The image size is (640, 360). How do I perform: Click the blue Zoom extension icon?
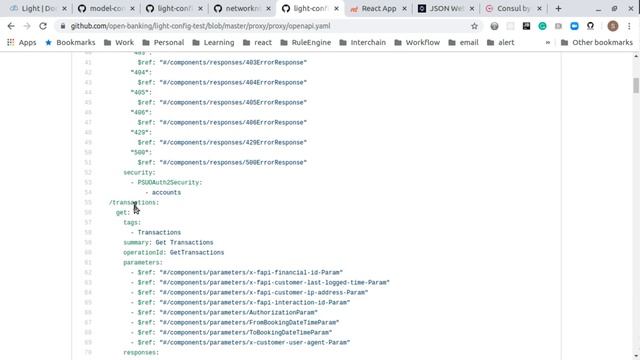(574, 26)
